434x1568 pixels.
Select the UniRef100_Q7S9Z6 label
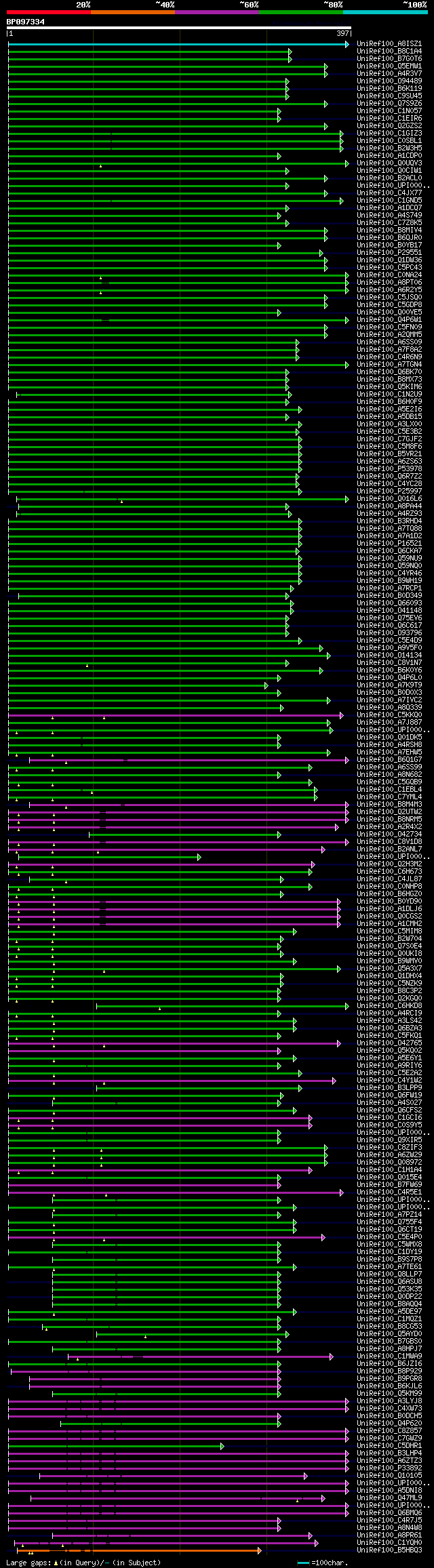click(389, 104)
